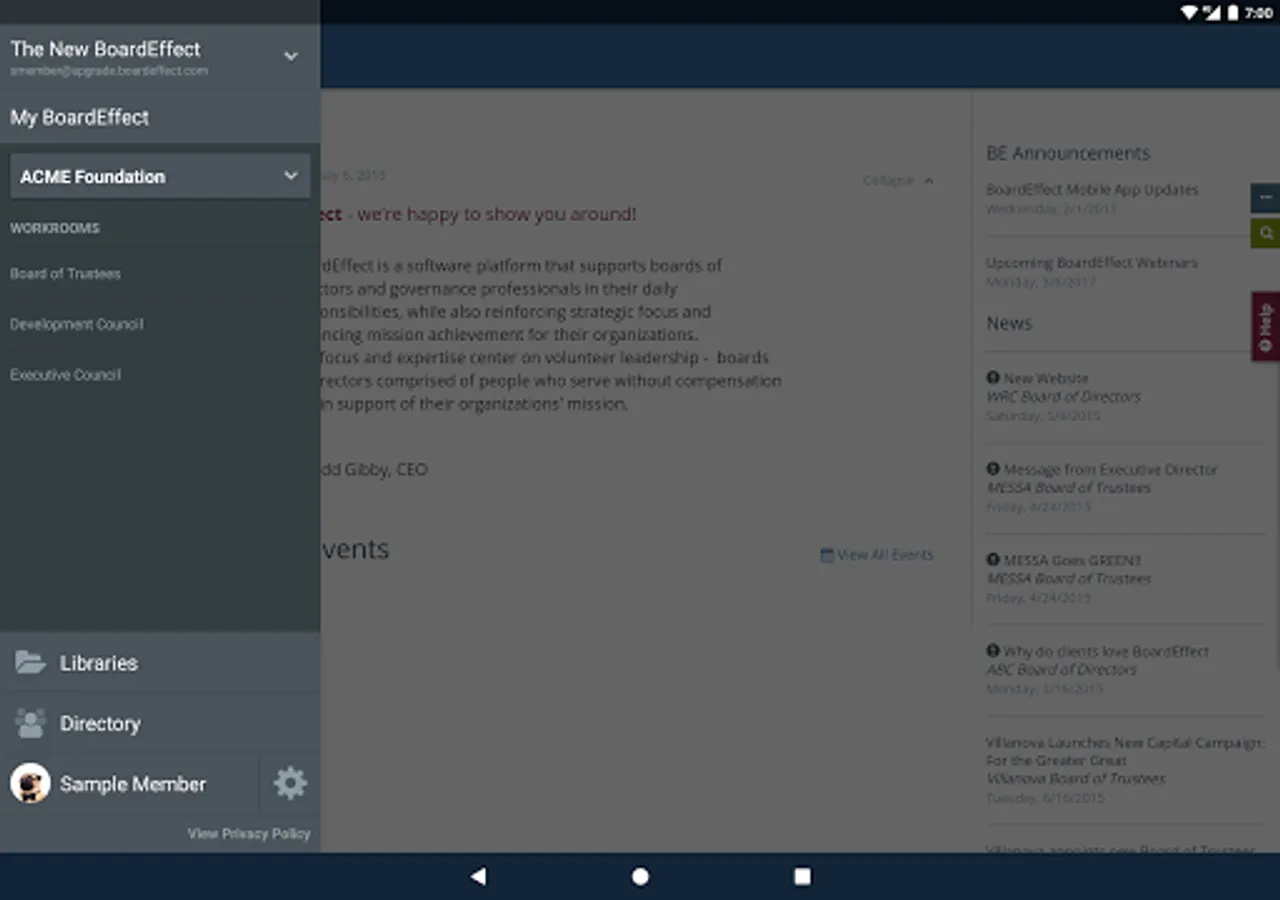
Task: Open Why do clients love BoardEffect
Action: click(x=1106, y=651)
